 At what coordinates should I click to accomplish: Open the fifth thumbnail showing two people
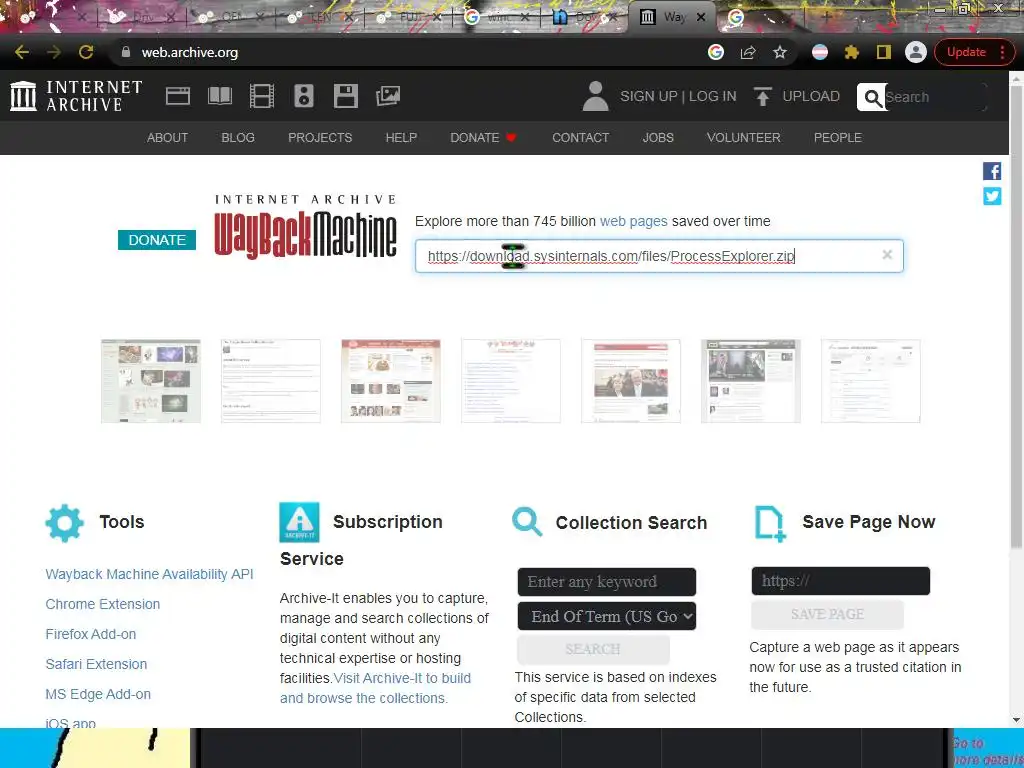click(631, 381)
